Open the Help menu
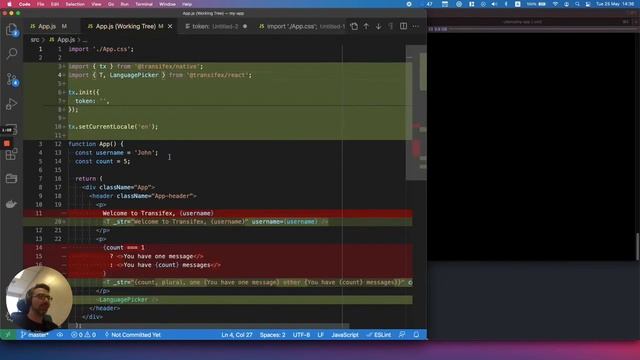This screenshot has width=640, height=360. tap(187, 4)
